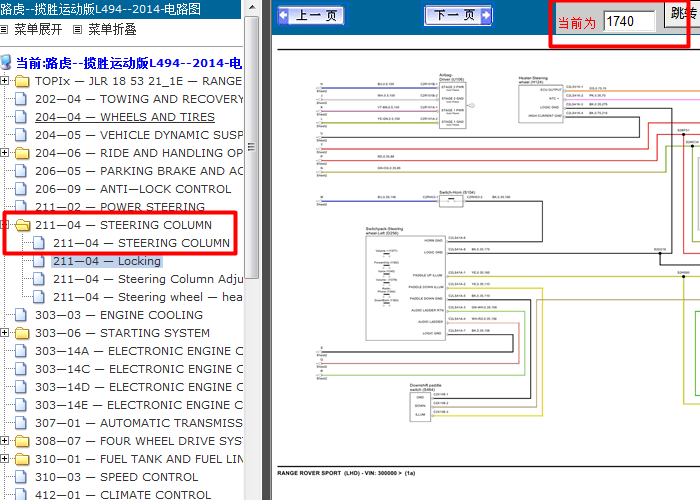Open 204-04 Wheels and Tires entry
The width and height of the screenshot is (700, 500).
[x=125, y=117]
